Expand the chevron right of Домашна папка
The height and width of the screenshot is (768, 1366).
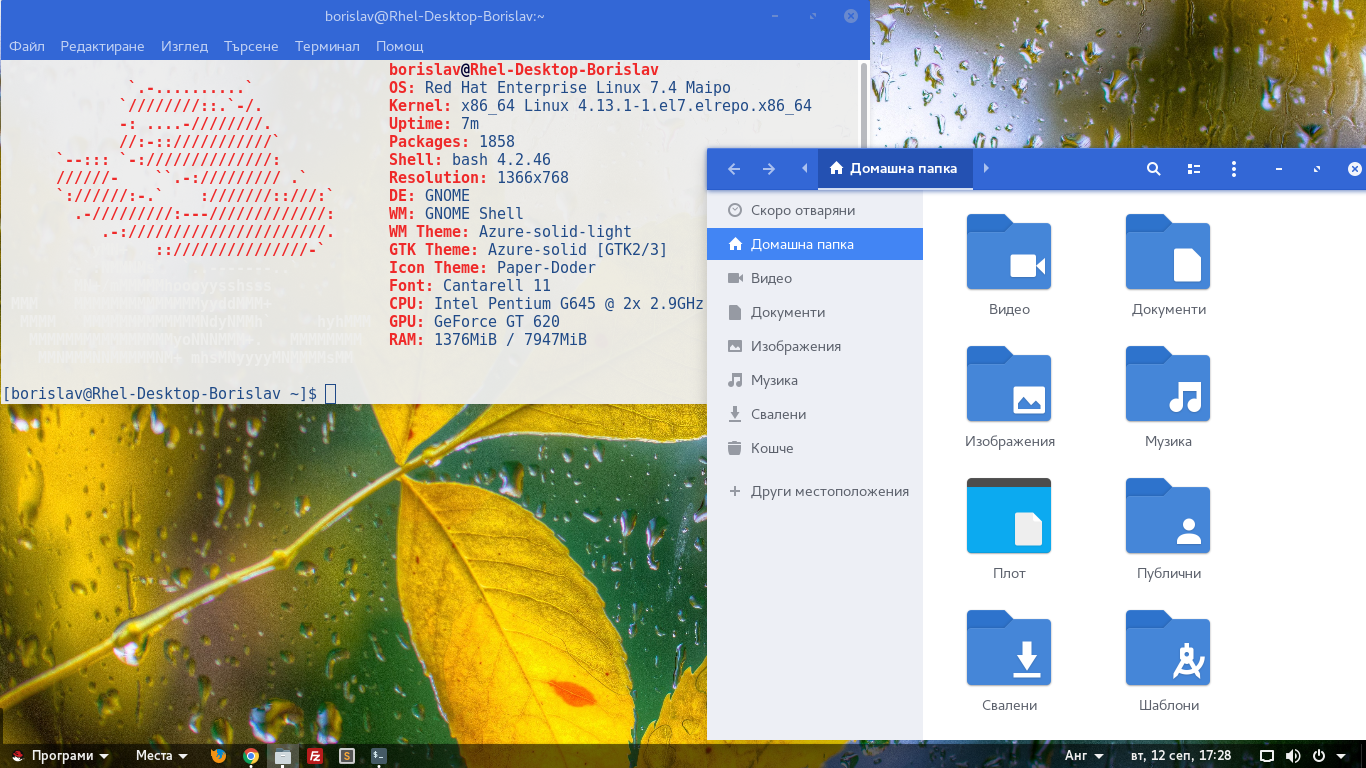[x=986, y=169]
